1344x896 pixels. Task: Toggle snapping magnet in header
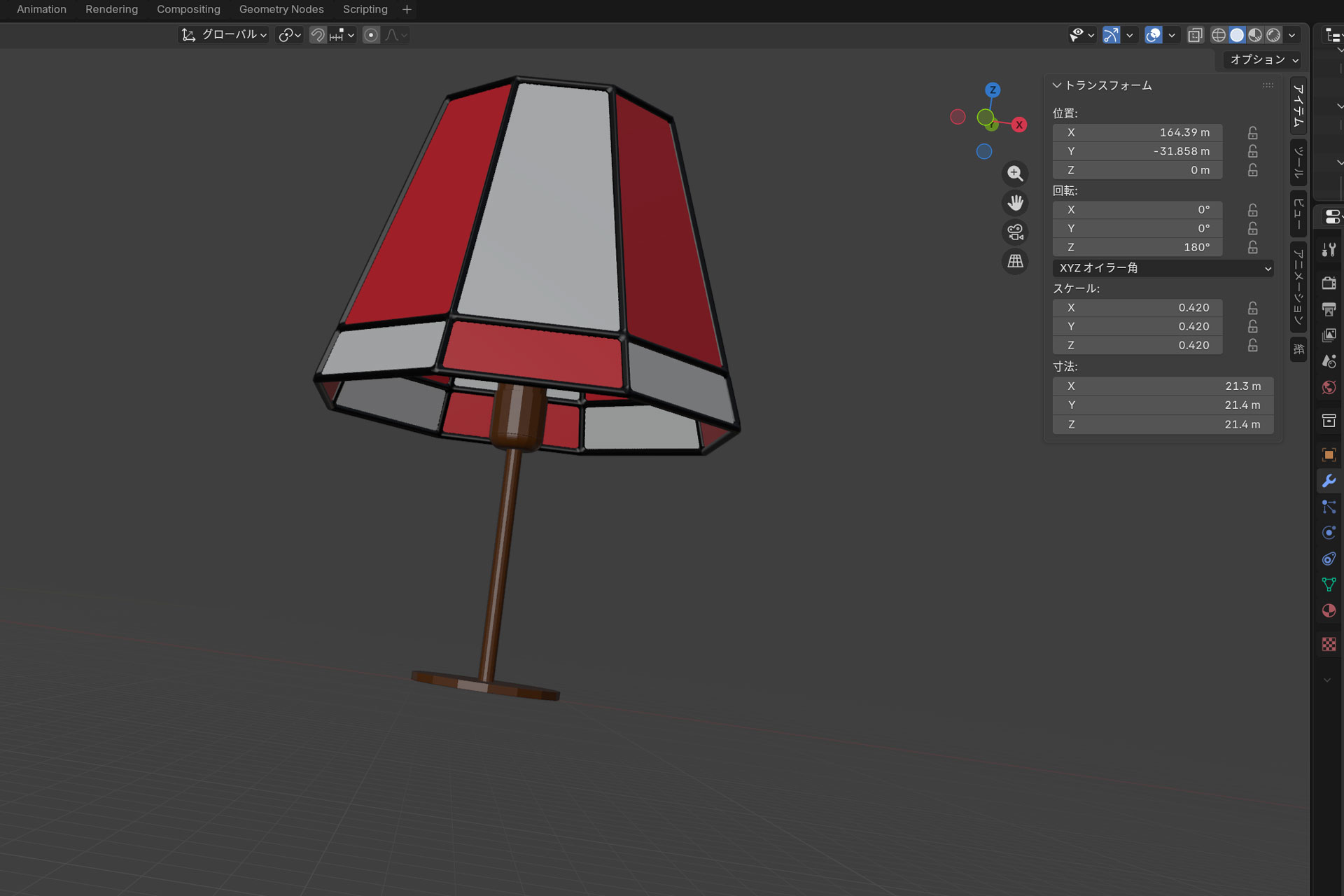(318, 35)
